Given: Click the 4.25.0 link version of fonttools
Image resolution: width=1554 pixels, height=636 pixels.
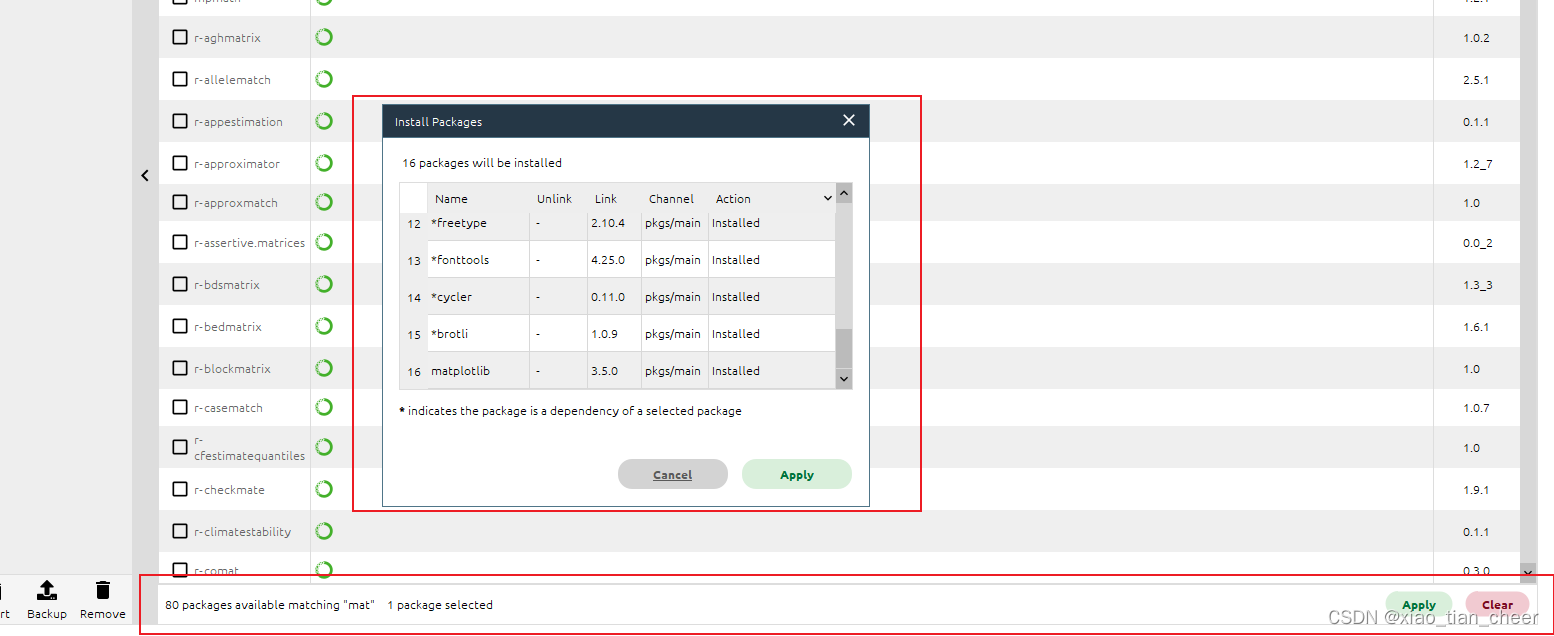Looking at the screenshot, I should pyautogui.click(x=608, y=260).
